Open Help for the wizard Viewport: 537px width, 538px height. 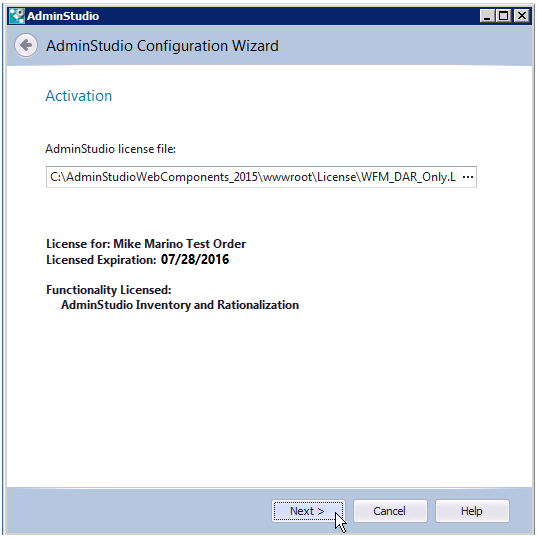pos(472,511)
